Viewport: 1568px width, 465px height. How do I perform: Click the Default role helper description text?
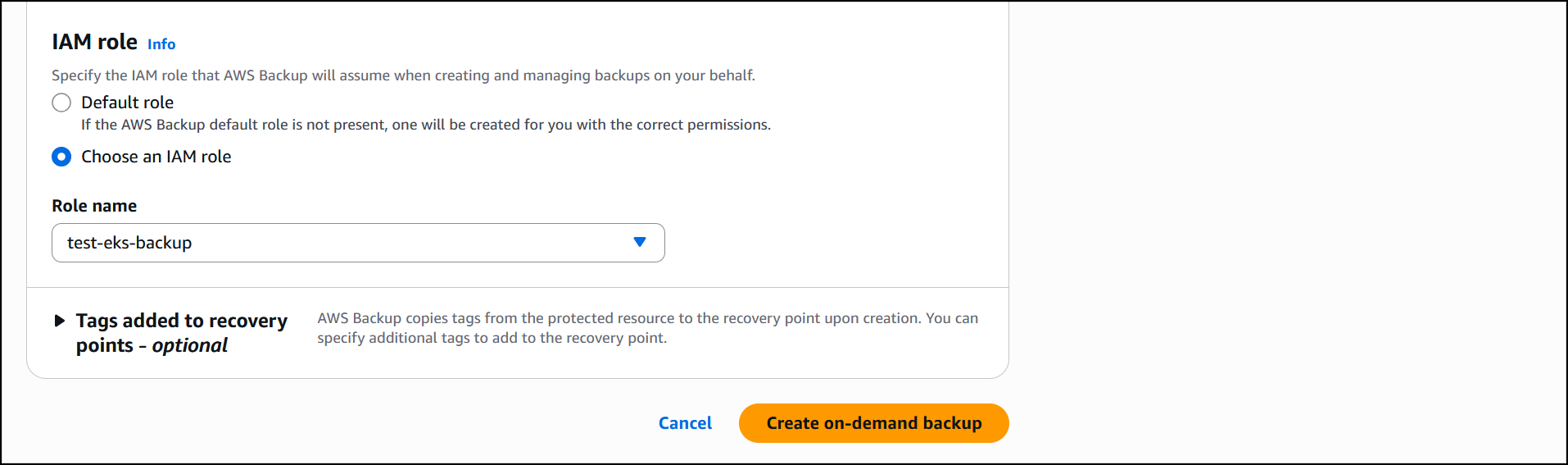tap(426, 125)
